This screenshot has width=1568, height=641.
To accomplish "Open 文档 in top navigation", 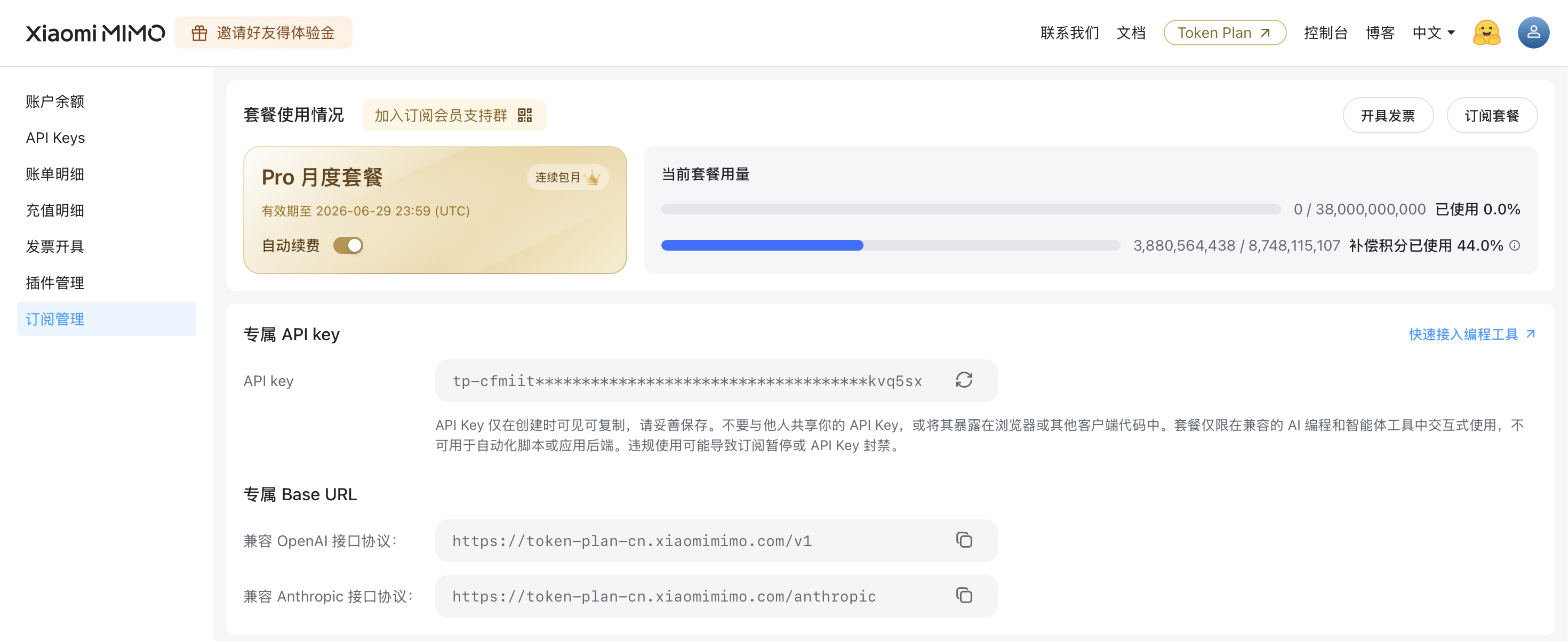I will coord(1131,33).
